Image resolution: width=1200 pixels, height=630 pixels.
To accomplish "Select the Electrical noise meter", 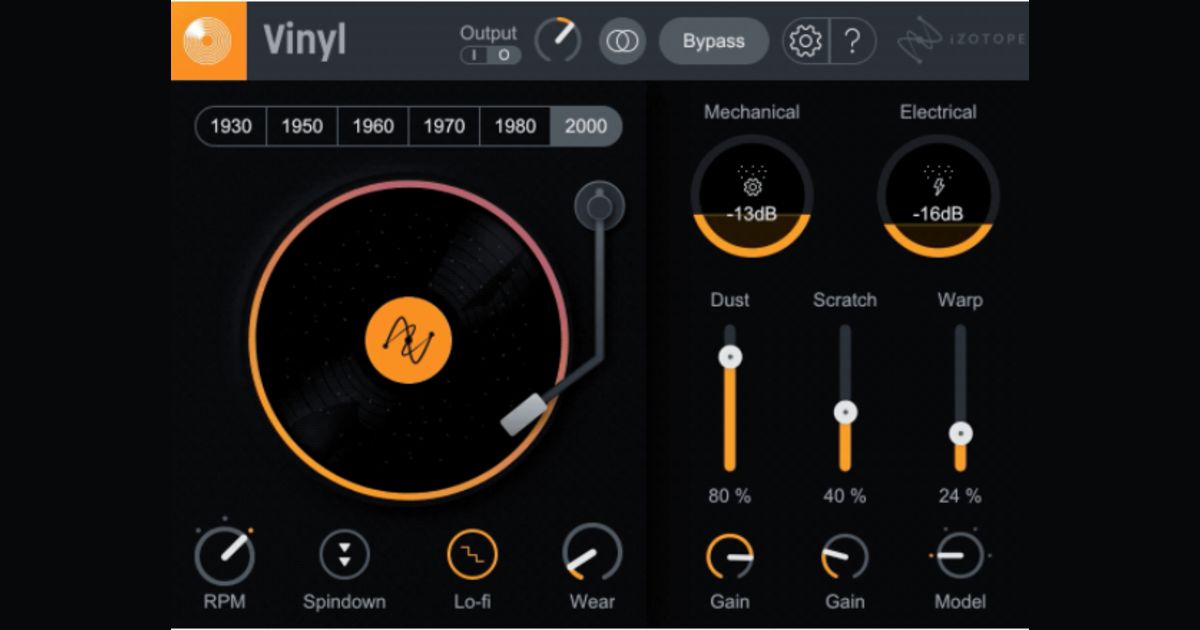I will pyautogui.click(x=938, y=196).
